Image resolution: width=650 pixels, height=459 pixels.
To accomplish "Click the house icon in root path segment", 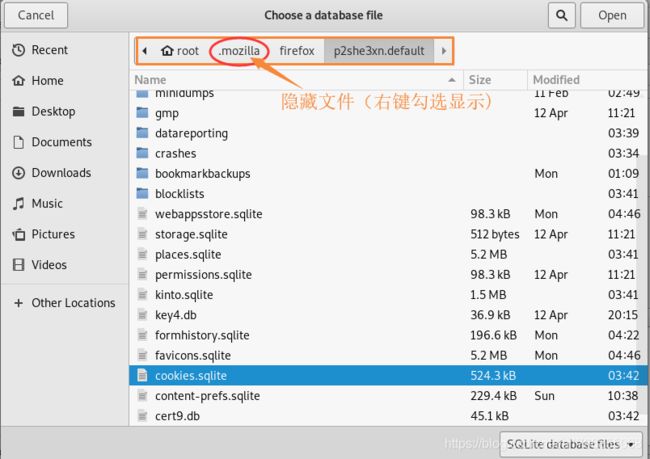I will coord(167,51).
